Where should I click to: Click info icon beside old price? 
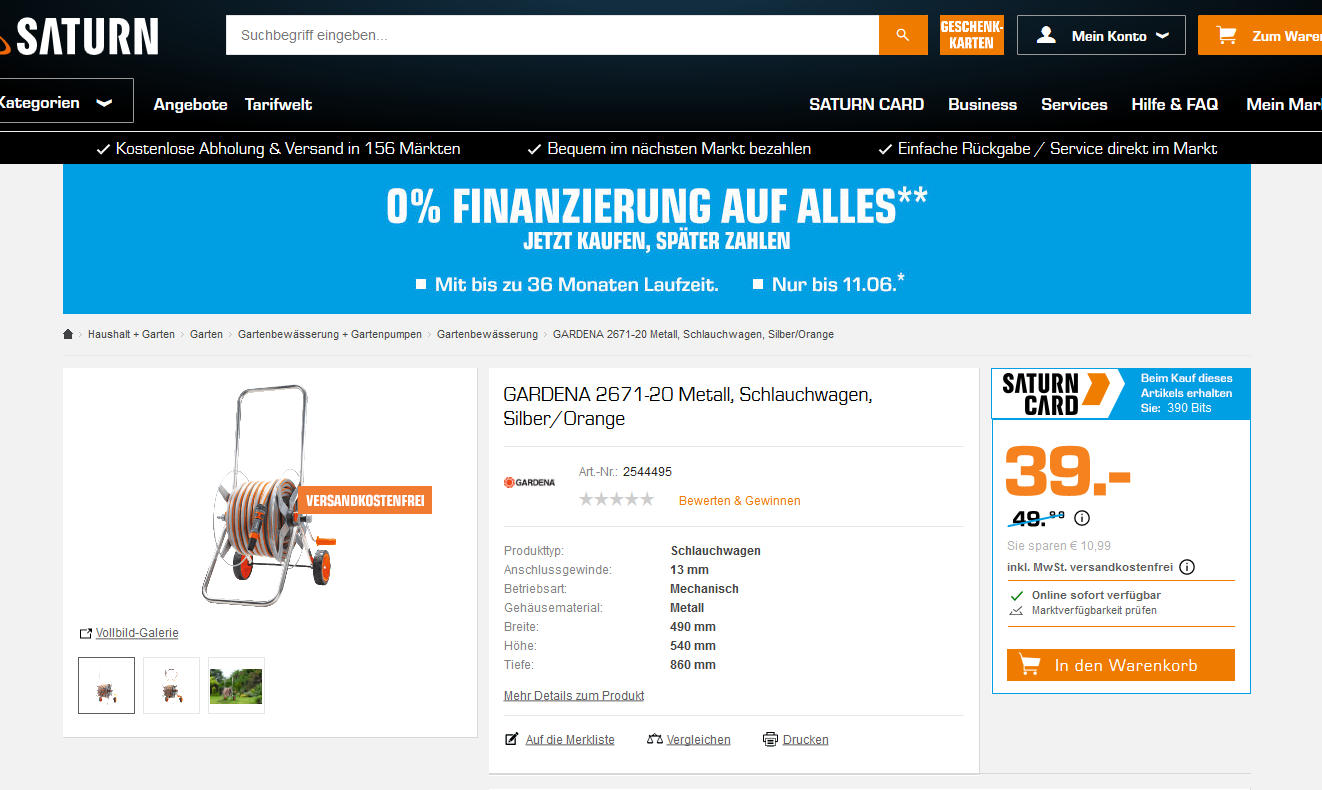point(1082,518)
